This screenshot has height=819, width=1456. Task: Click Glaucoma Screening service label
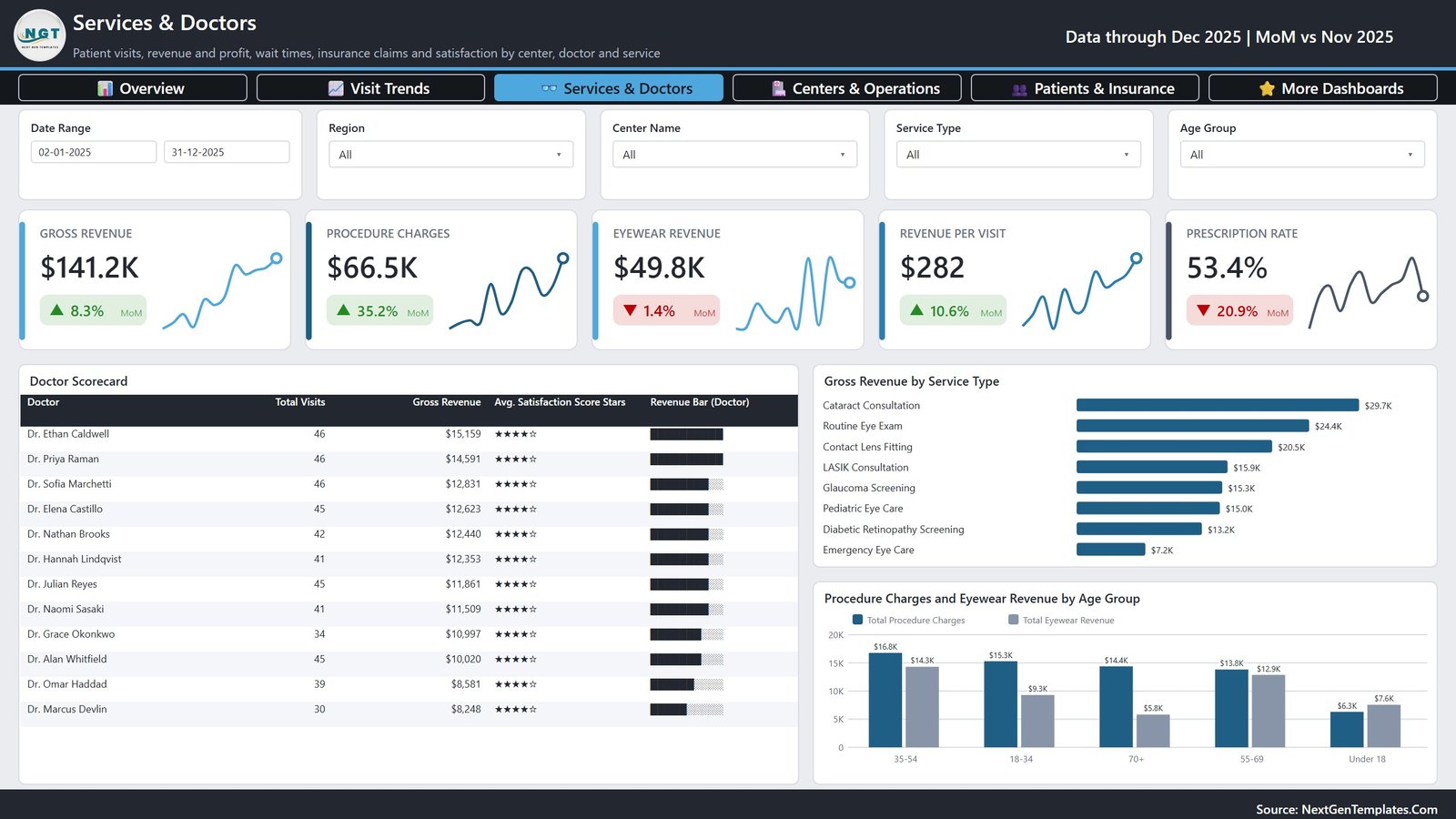[869, 488]
